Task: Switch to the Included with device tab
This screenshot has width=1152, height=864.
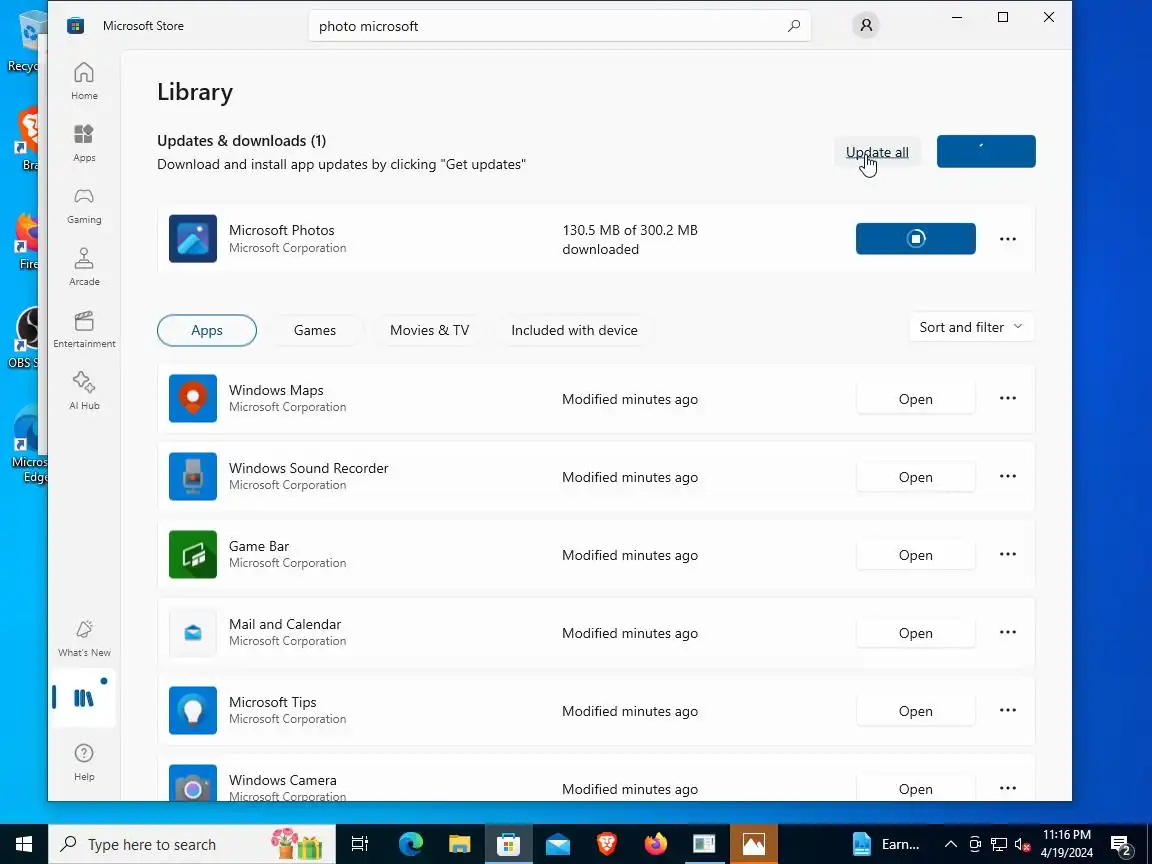Action: [x=574, y=331]
